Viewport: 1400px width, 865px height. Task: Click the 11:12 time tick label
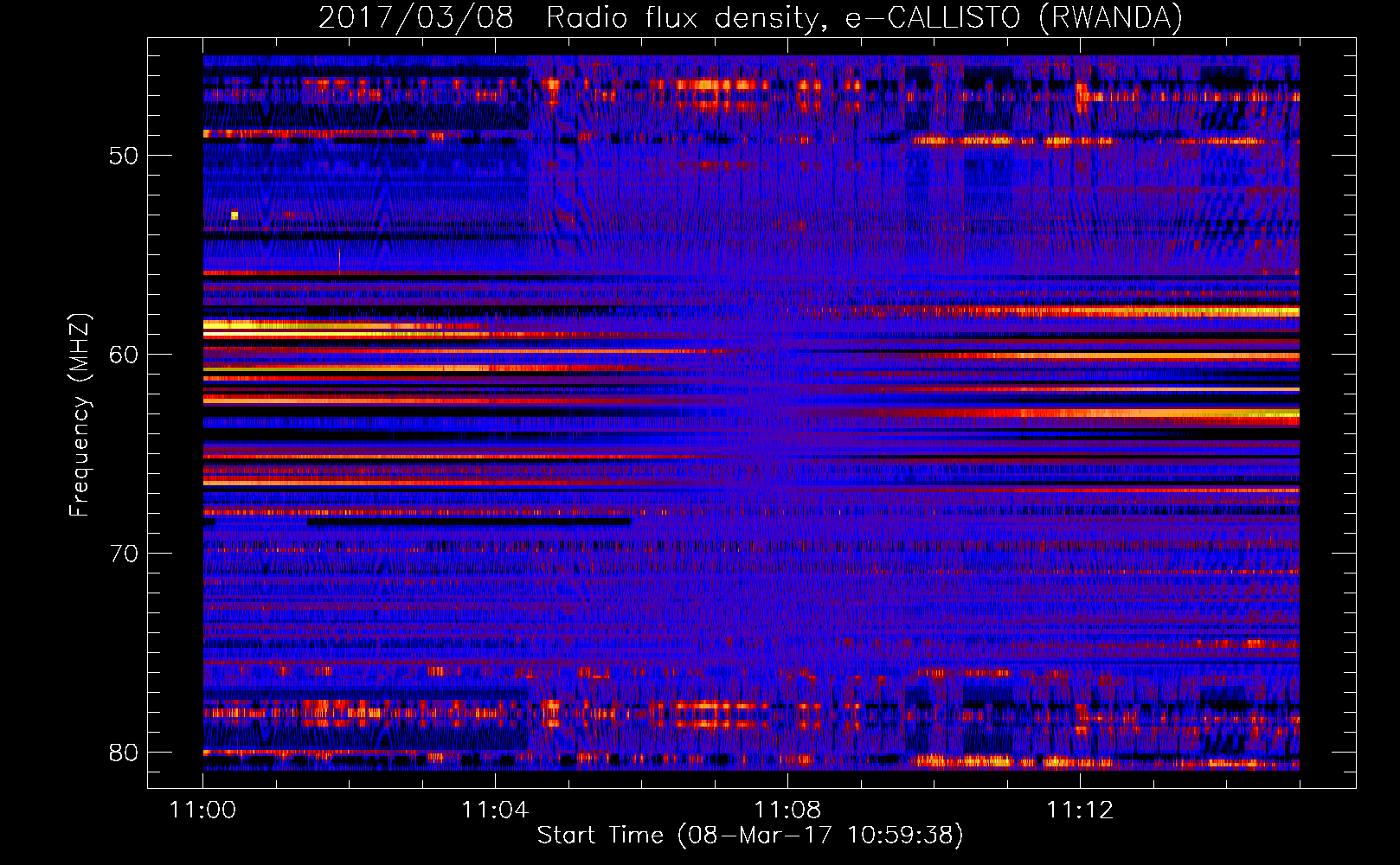[1080, 810]
